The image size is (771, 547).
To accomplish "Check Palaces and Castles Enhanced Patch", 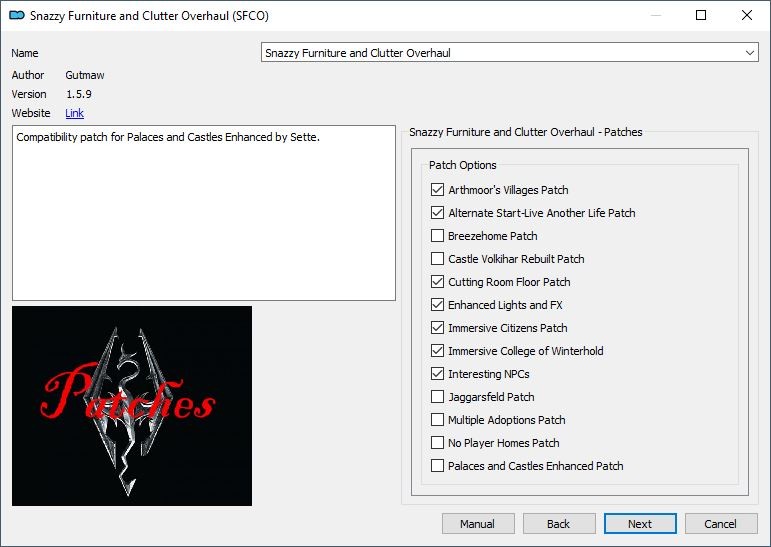I will (437, 466).
